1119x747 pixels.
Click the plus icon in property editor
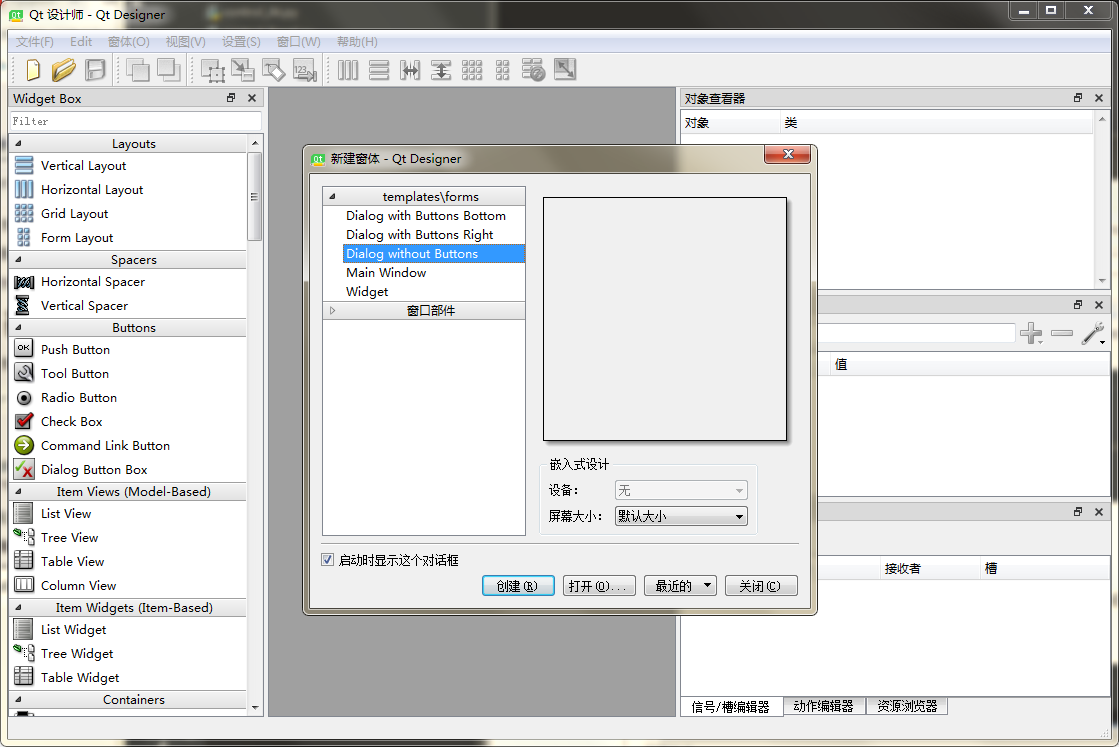(1031, 333)
